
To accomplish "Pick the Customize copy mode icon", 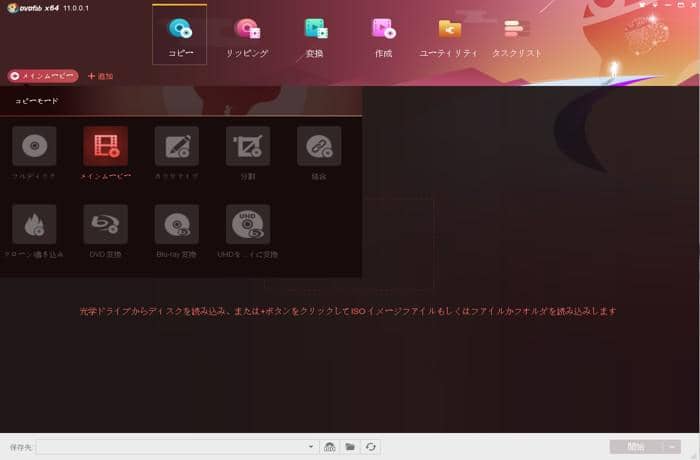I will tap(176, 146).
